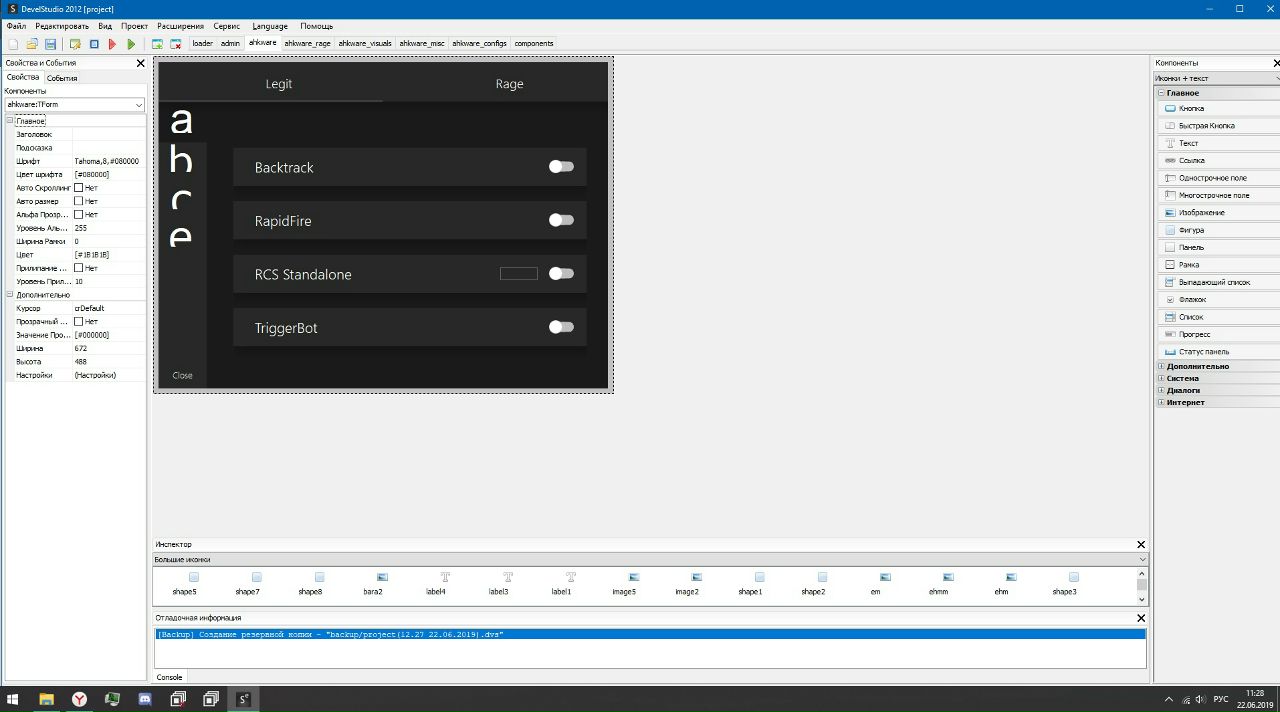Select the Флажок component
The image size is (1280, 712).
[1218, 299]
